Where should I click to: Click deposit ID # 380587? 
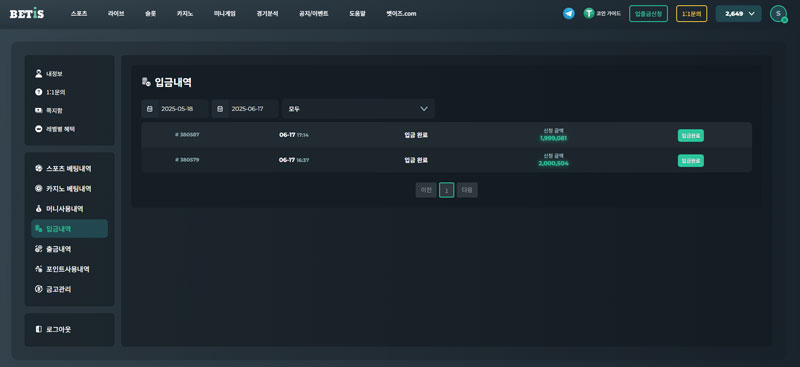[x=187, y=135]
